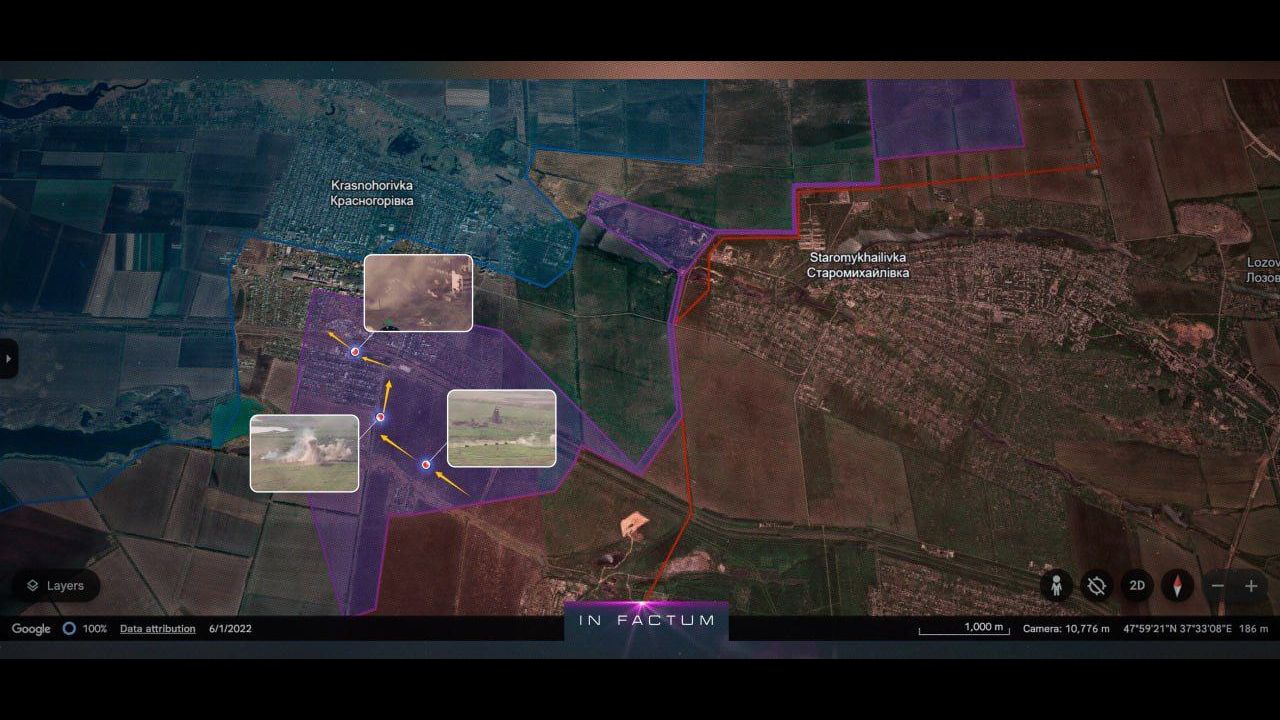The image size is (1280, 720).
Task: Expand the left side panel arrow
Action: [x=8, y=358]
